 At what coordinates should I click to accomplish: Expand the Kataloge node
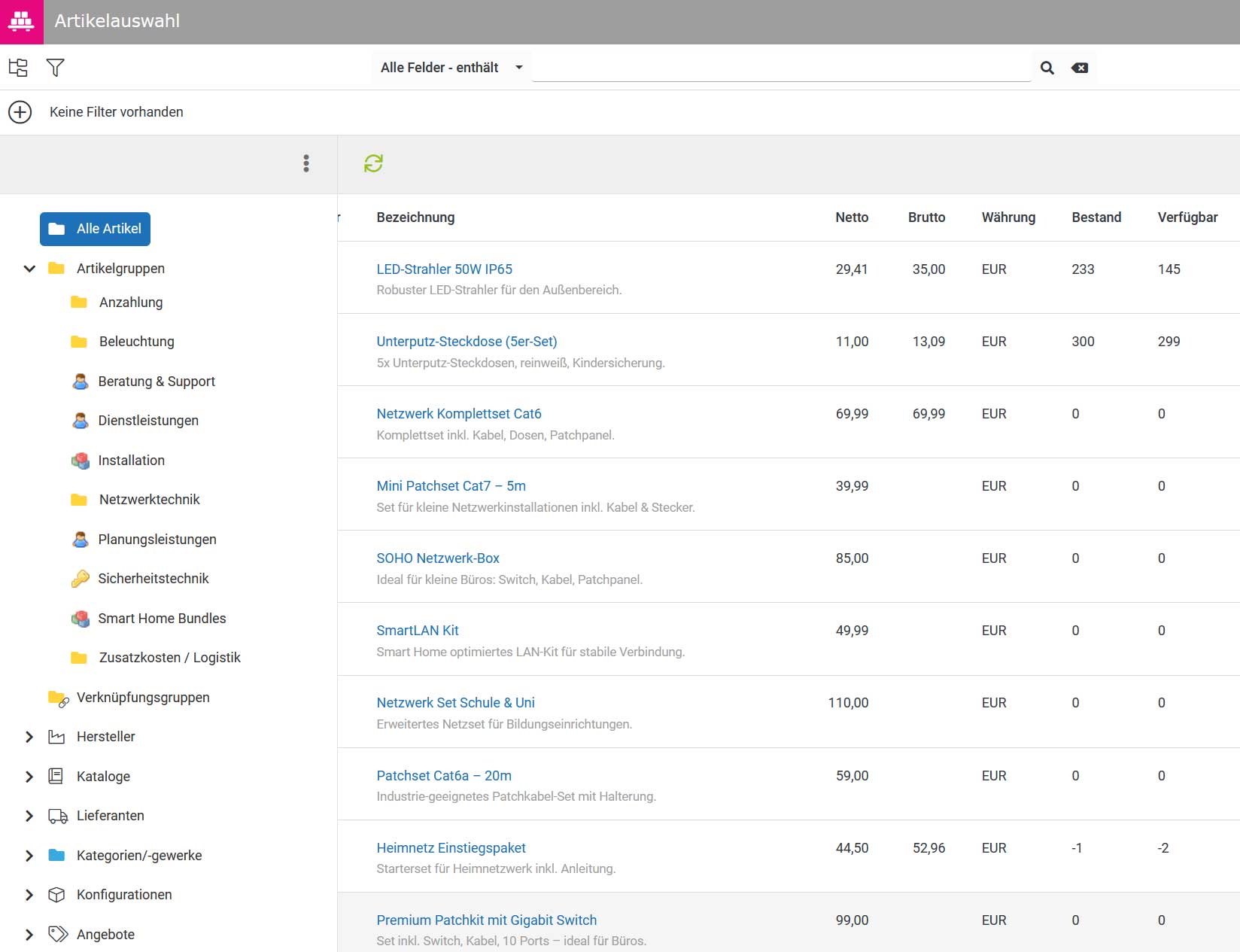pyautogui.click(x=29, y=777)
